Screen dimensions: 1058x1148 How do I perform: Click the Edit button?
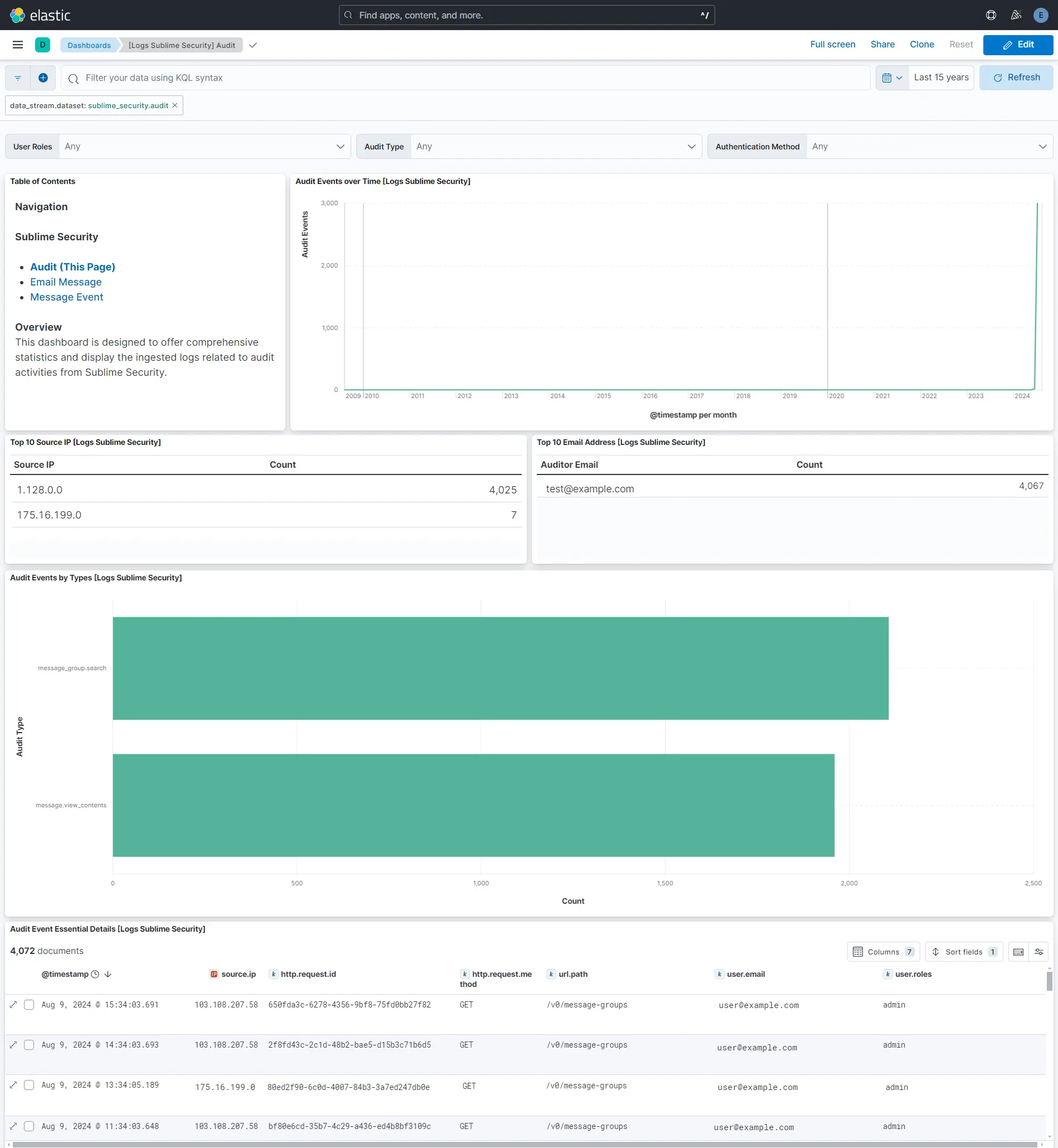(x=1018, y=45)
